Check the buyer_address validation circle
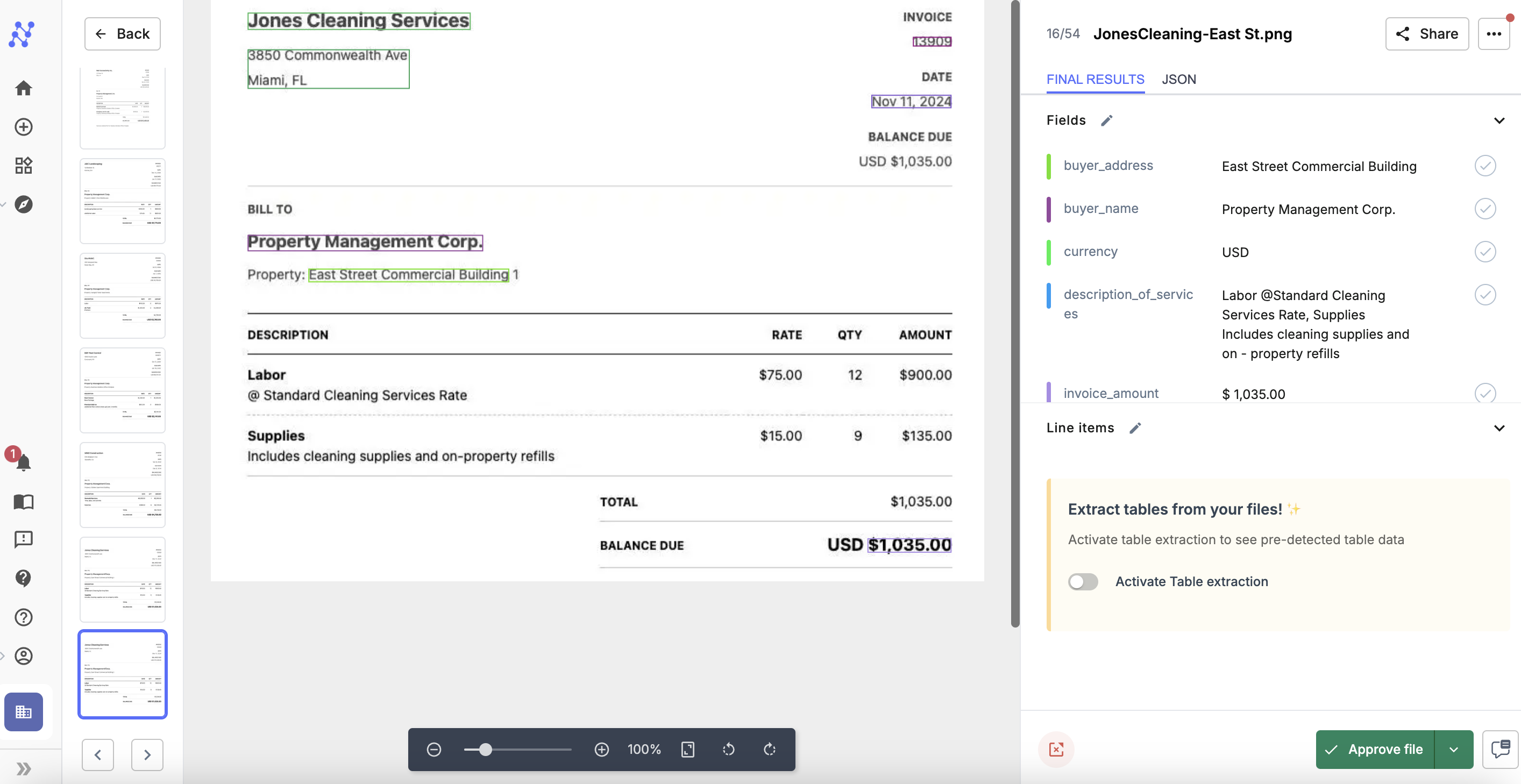The width and height of the screenshot is (1521, 784). tap(1484, 166)
